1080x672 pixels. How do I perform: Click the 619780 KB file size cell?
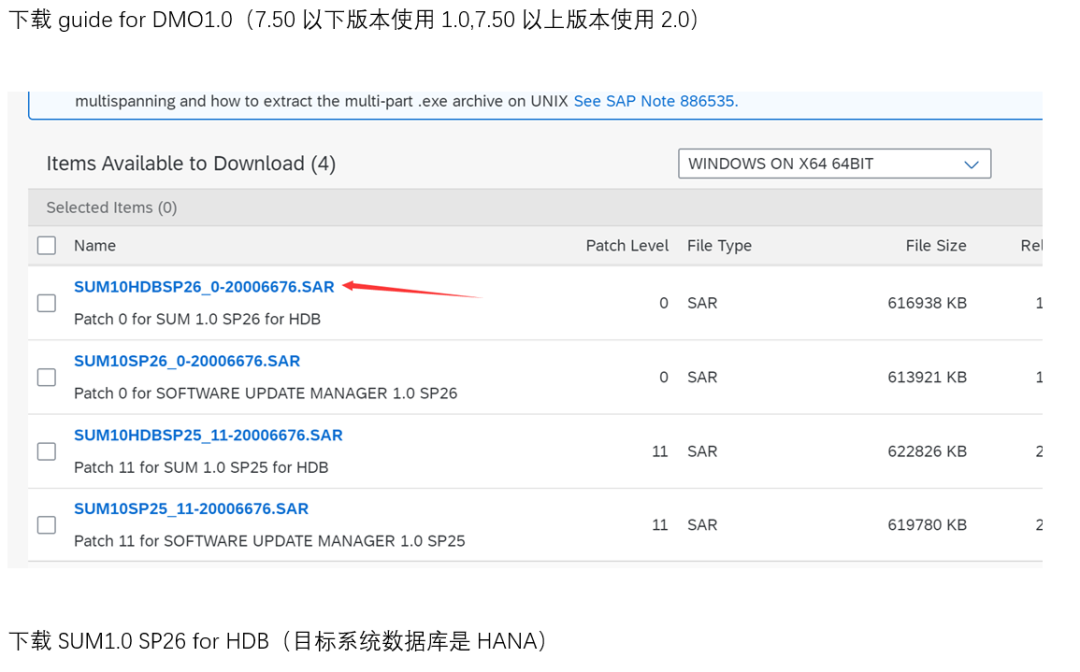point(926,525)
